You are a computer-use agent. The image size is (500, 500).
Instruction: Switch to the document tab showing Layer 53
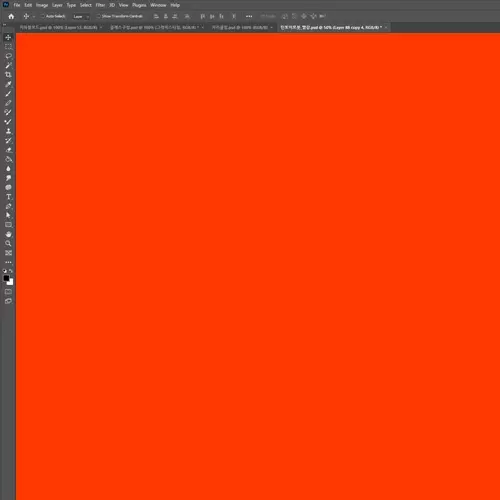coord(58,27)
